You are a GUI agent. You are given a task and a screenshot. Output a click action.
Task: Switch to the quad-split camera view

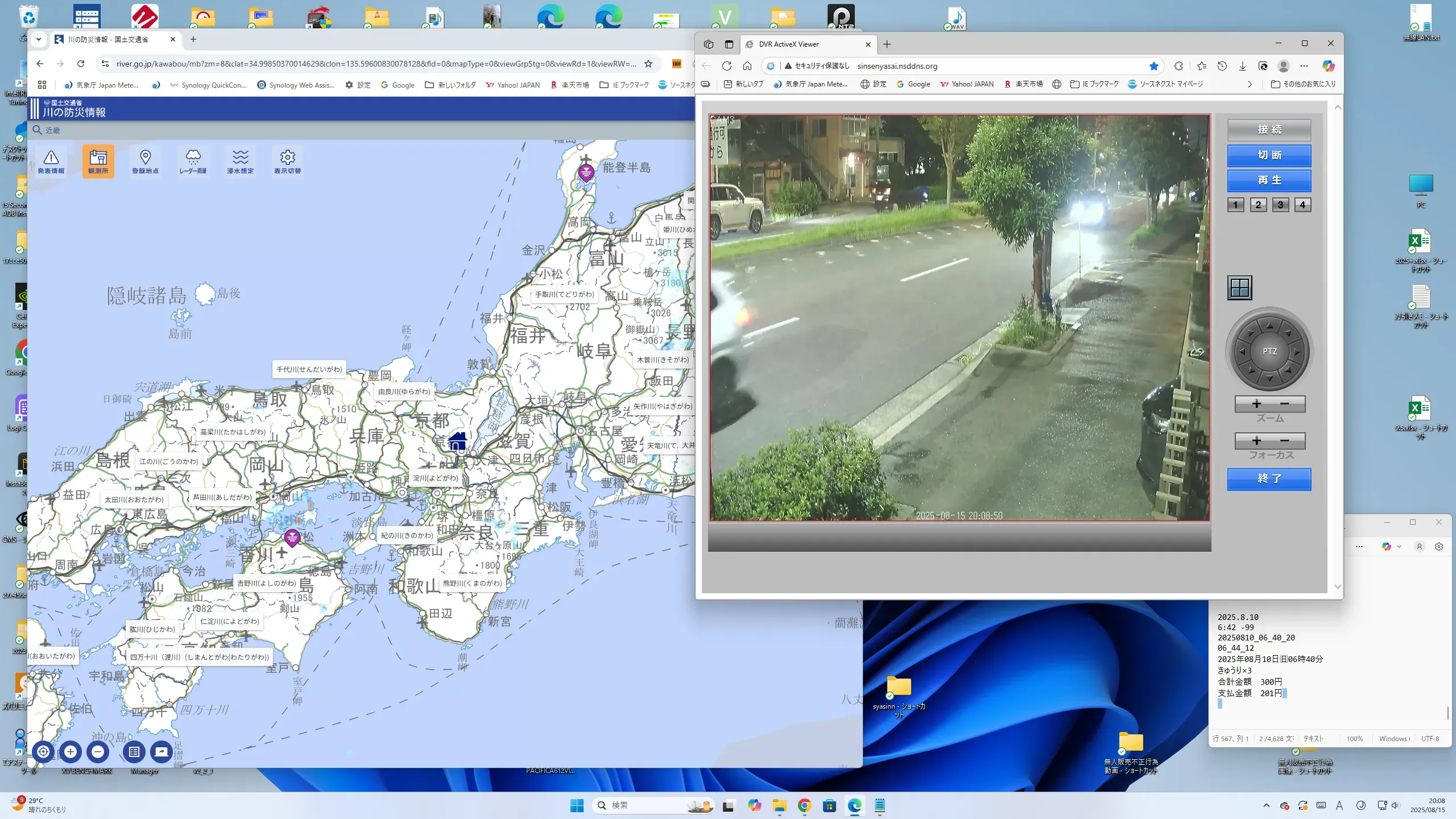click(1239, 288)
